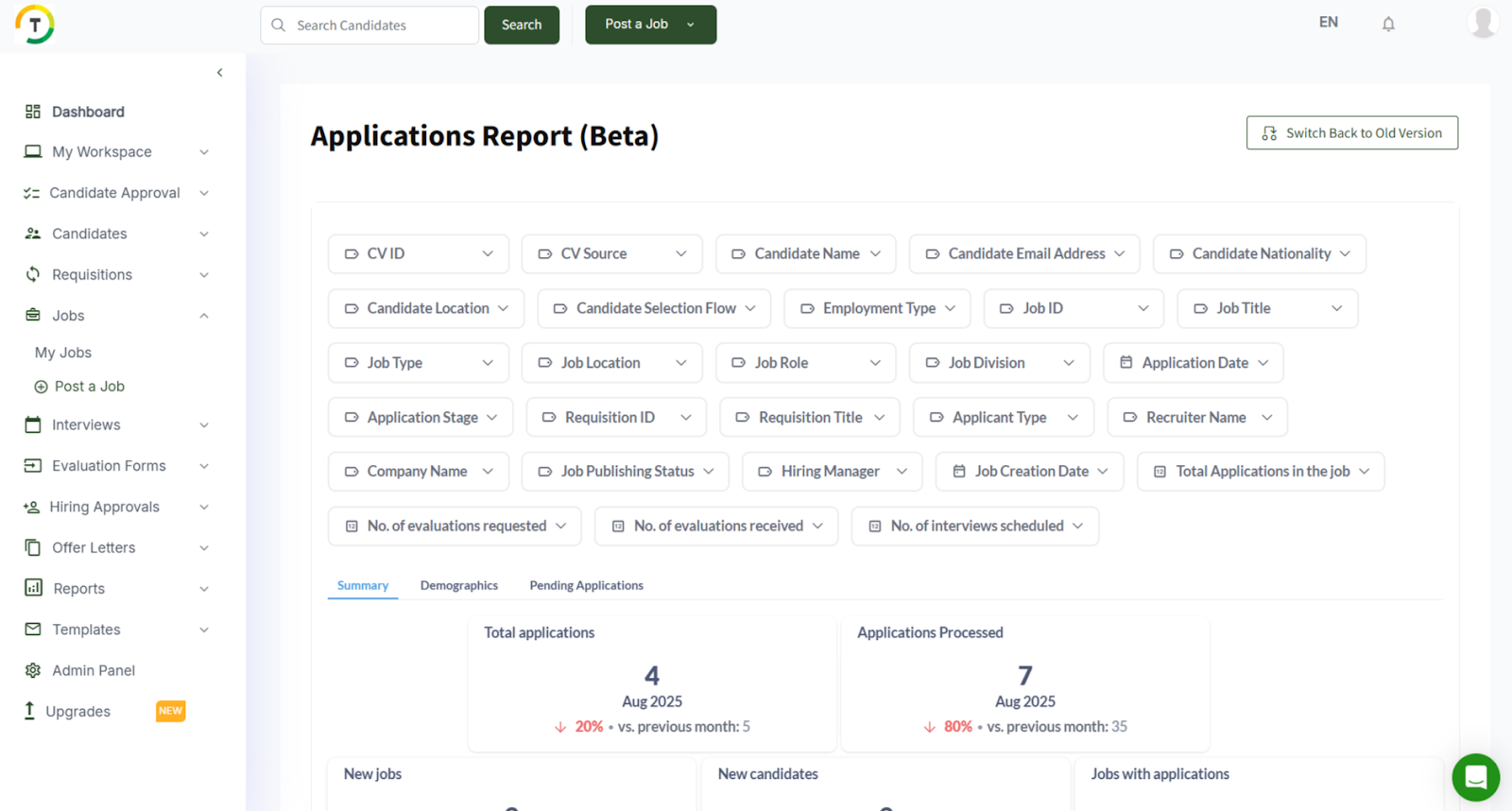Collapse the Jobs sidebar section
This screenshot has height=811, width=1512.
click(x=203, y=316)
